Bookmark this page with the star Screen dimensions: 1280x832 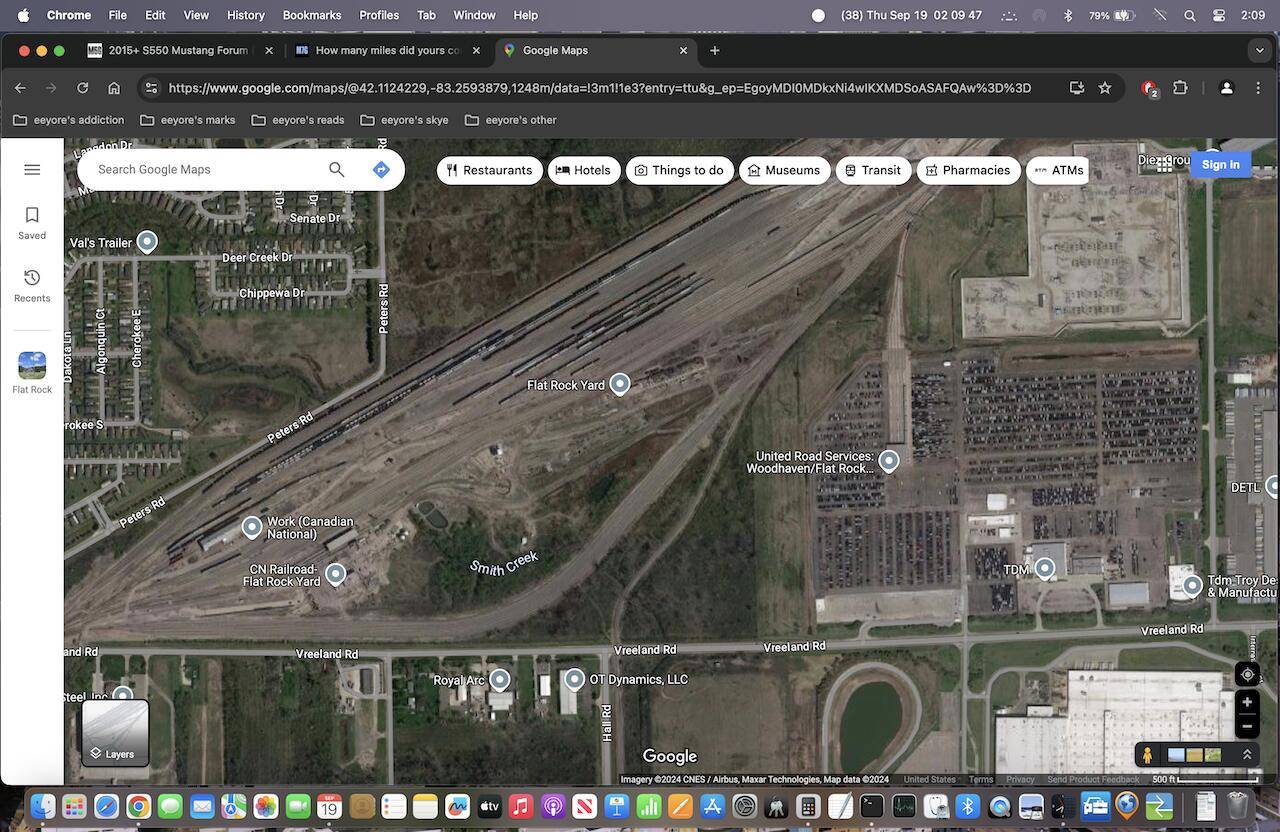point(1105,88)
